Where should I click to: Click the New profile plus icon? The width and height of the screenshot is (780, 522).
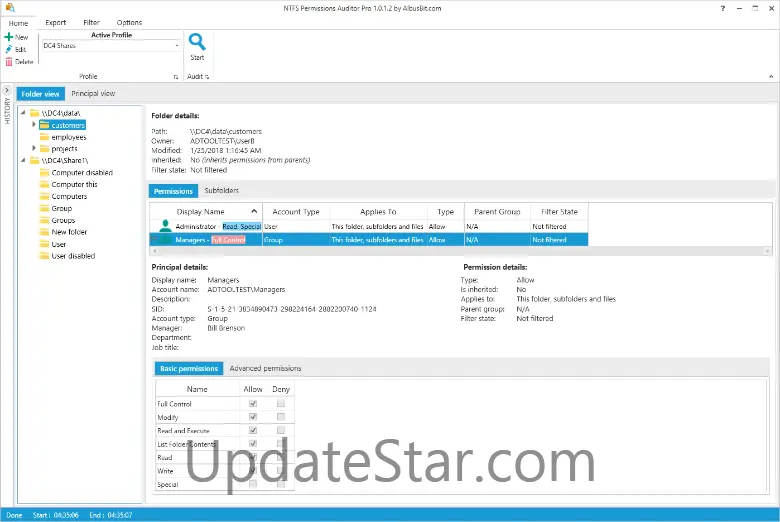[x=9, y=37]
